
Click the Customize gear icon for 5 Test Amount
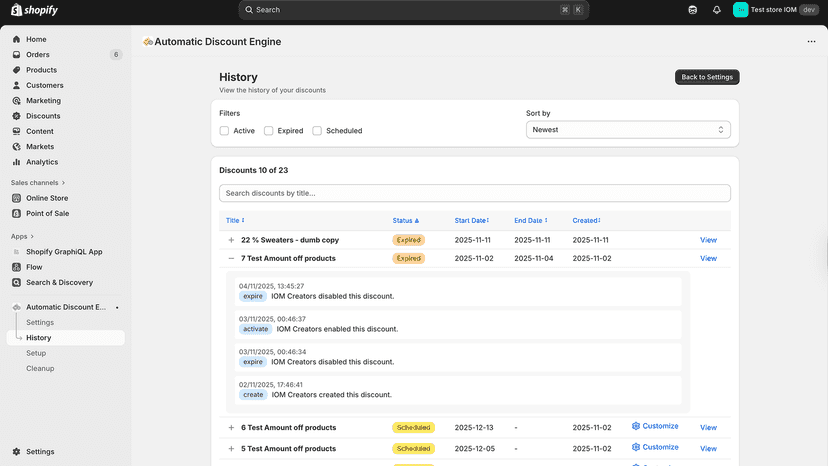[x=636, y=447]
